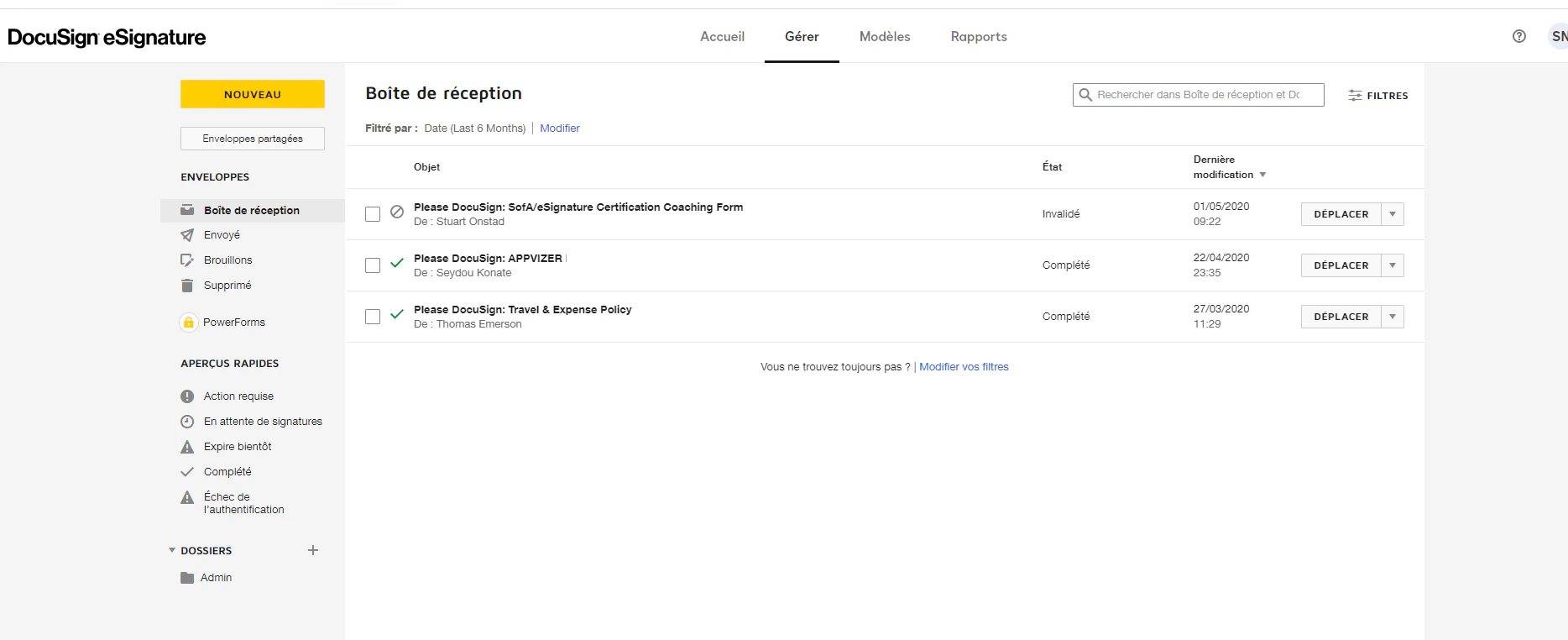The image size is (1568, 640).
Task: Go to the Accueil tab
Action: pyautogui.click(x=723, y=36)
